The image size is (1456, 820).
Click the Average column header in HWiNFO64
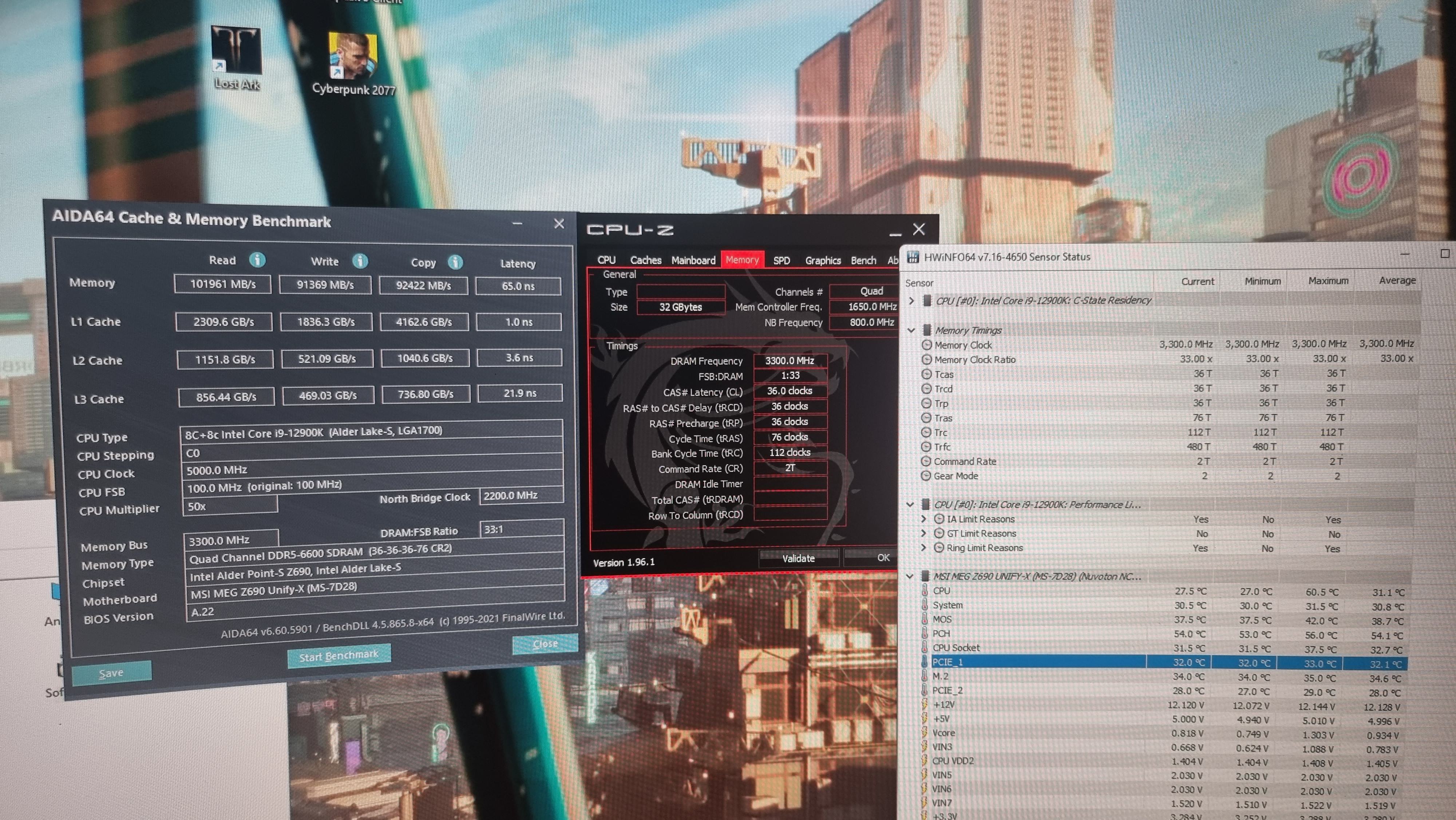[x=1397, y=280]
